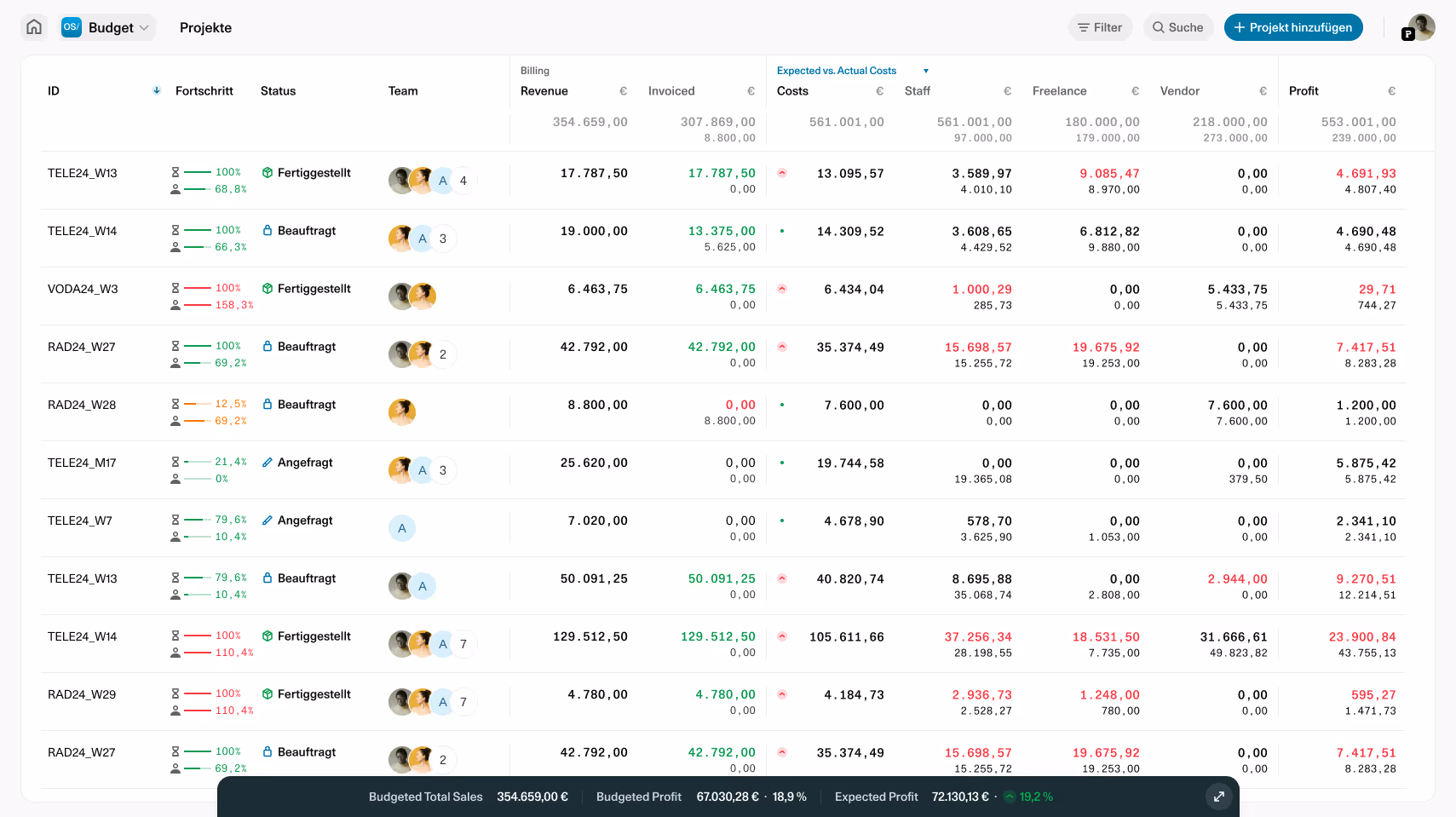Viewport: 1456px width, 817px height.
Task: Click staff value 37.256,34
Action: [978, 636]
